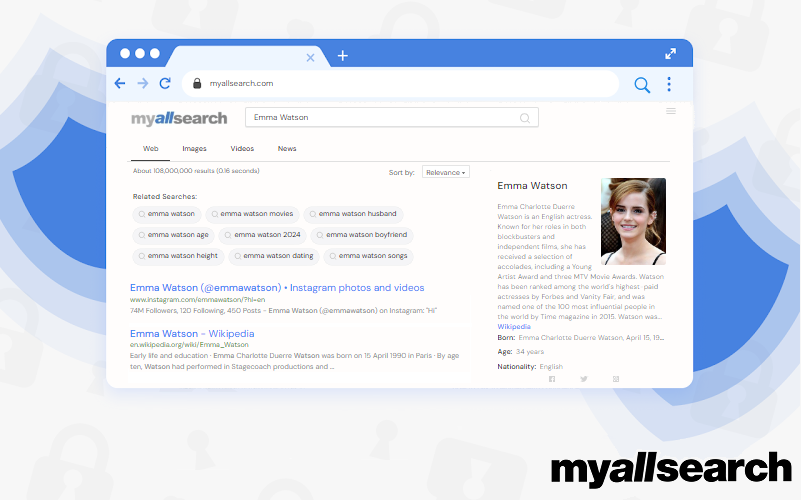
Task: Click the myallsearch.com address bar
Action: point(400,83)
